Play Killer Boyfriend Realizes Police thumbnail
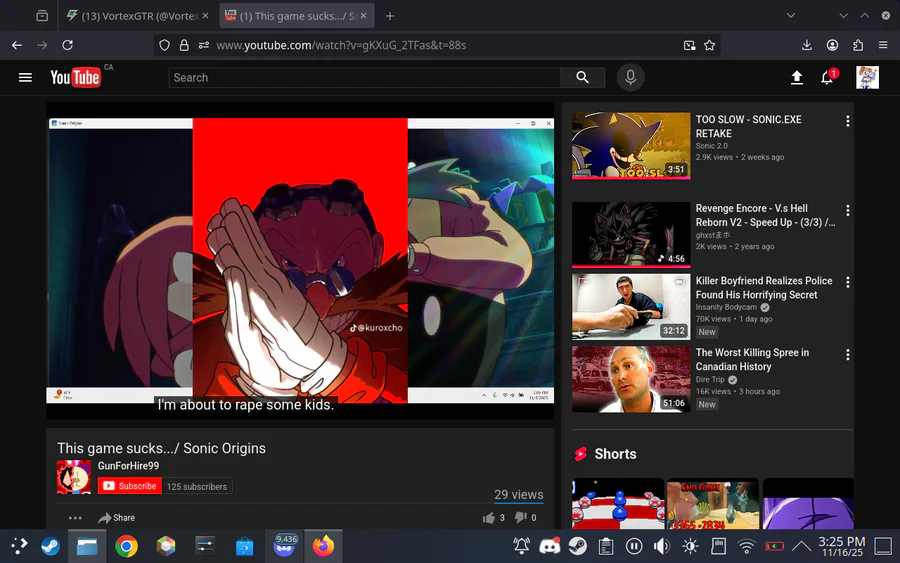Viewport: 900px width, 563px height. pos(631,306)
